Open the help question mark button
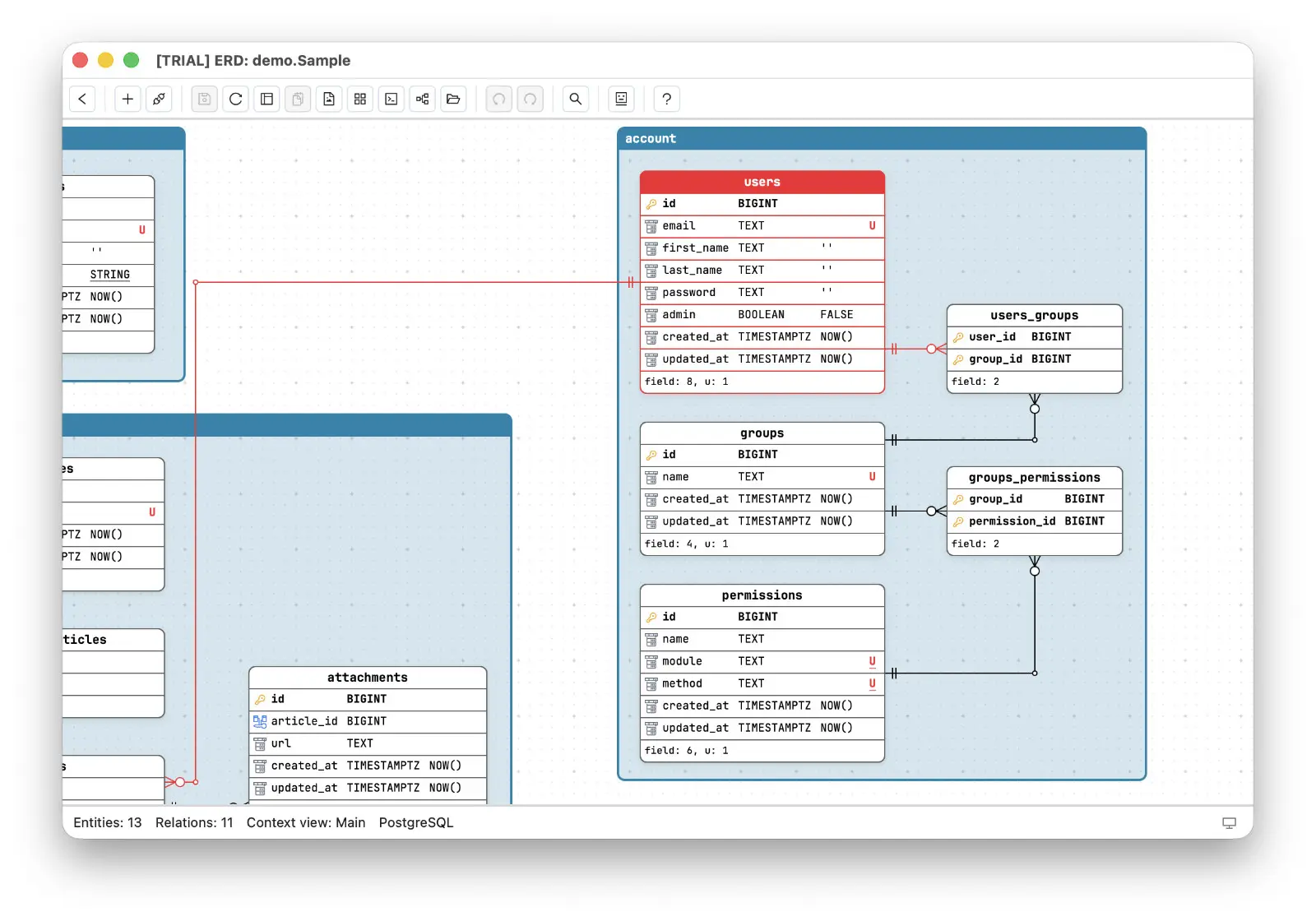Screen dimensions: 1316x921 [667, 99]
